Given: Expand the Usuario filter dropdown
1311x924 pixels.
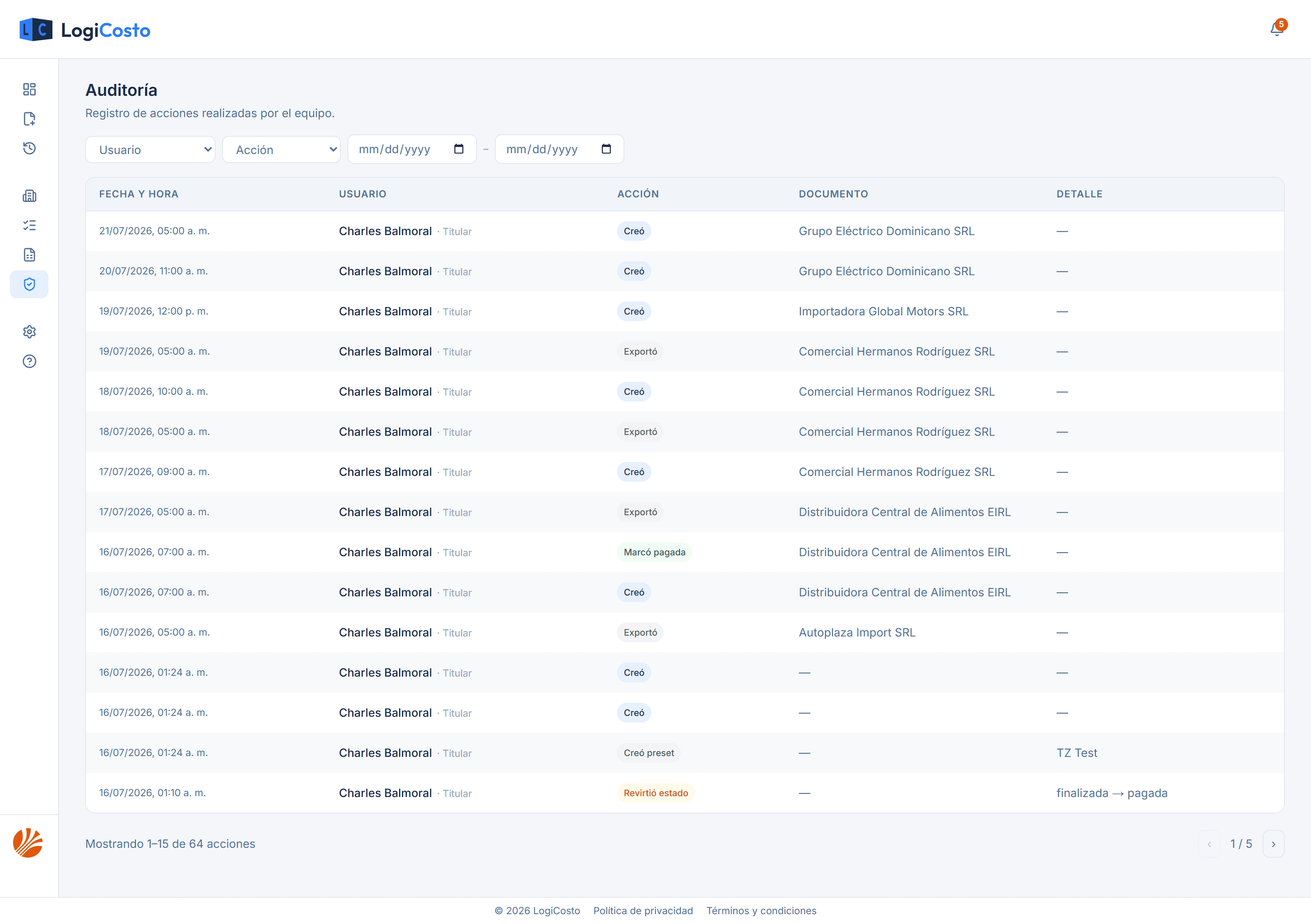Looking at the screenshot, I should [x=150, y=149].
